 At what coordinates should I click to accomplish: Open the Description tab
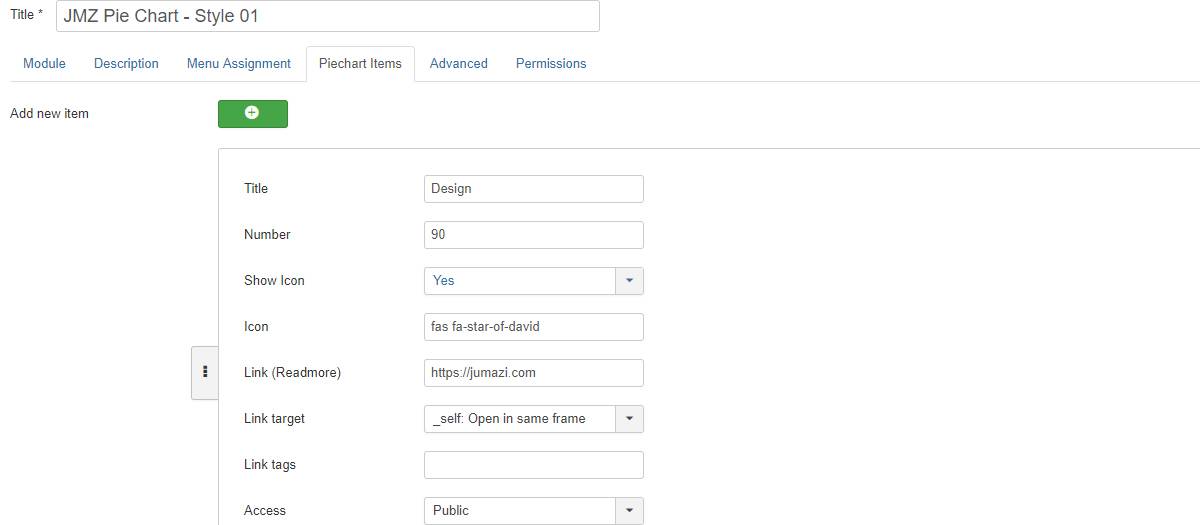[126, 63]
